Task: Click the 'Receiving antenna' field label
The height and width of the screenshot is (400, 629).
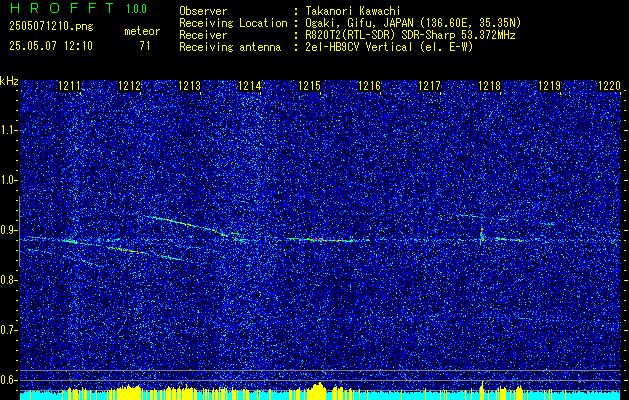Action: [230, 47]
